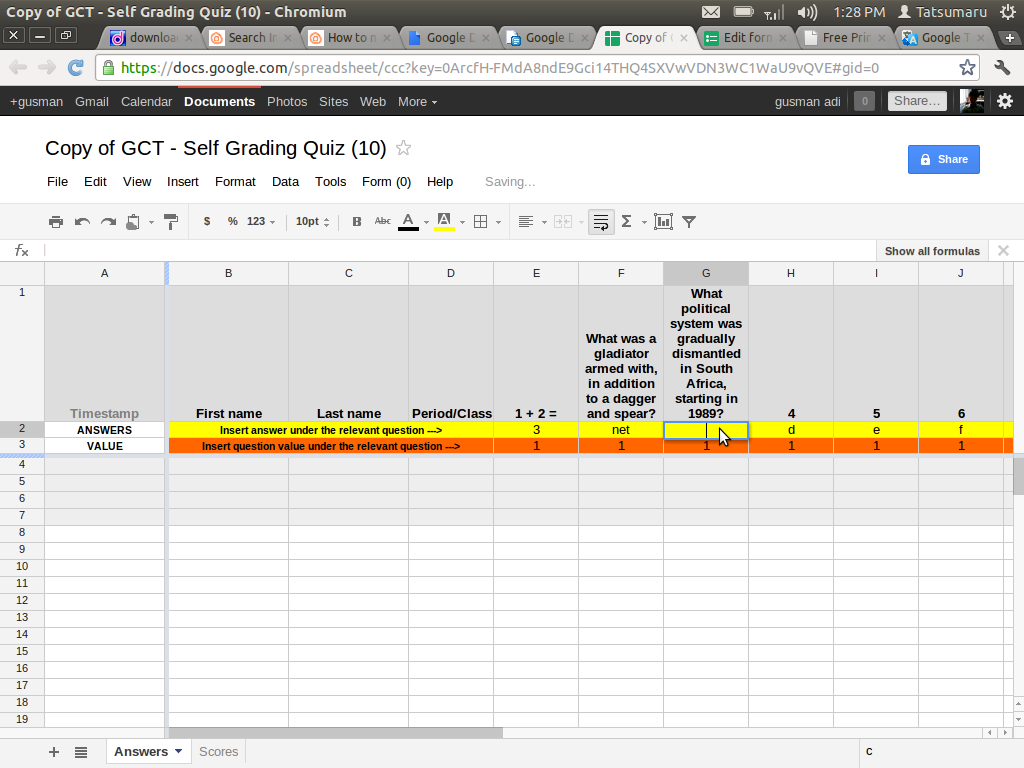Toggle strikethrough formatting
Viewport: 1024px width, 768px height.
[x=381, y=221]
